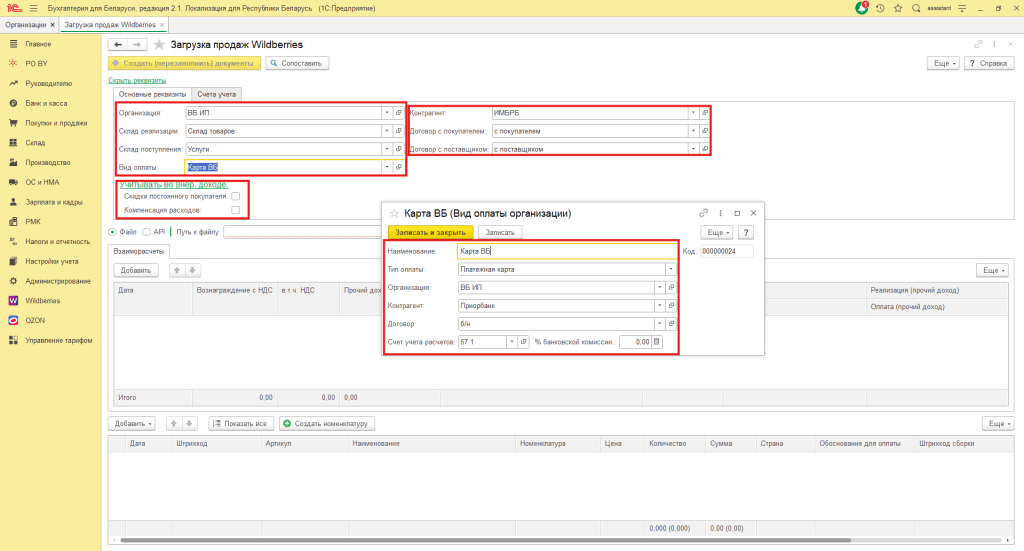Click the calculator icon in bank commission field

click(x=658, y=342)
